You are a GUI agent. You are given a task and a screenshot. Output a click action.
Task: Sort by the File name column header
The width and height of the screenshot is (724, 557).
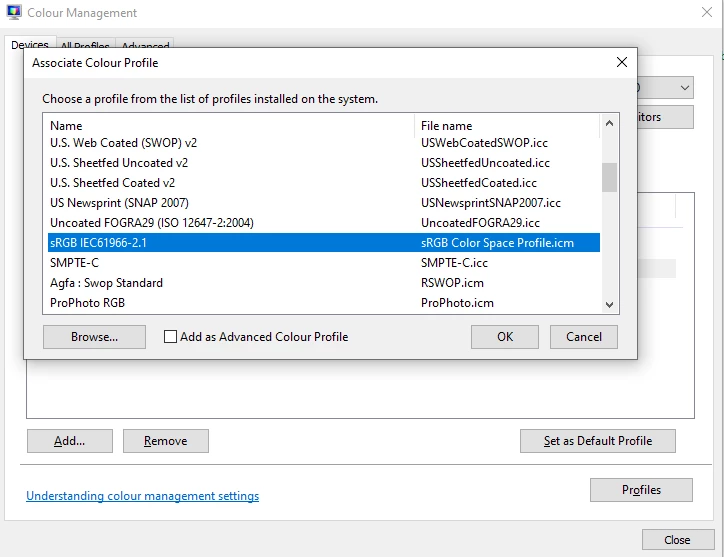point(446,126)
